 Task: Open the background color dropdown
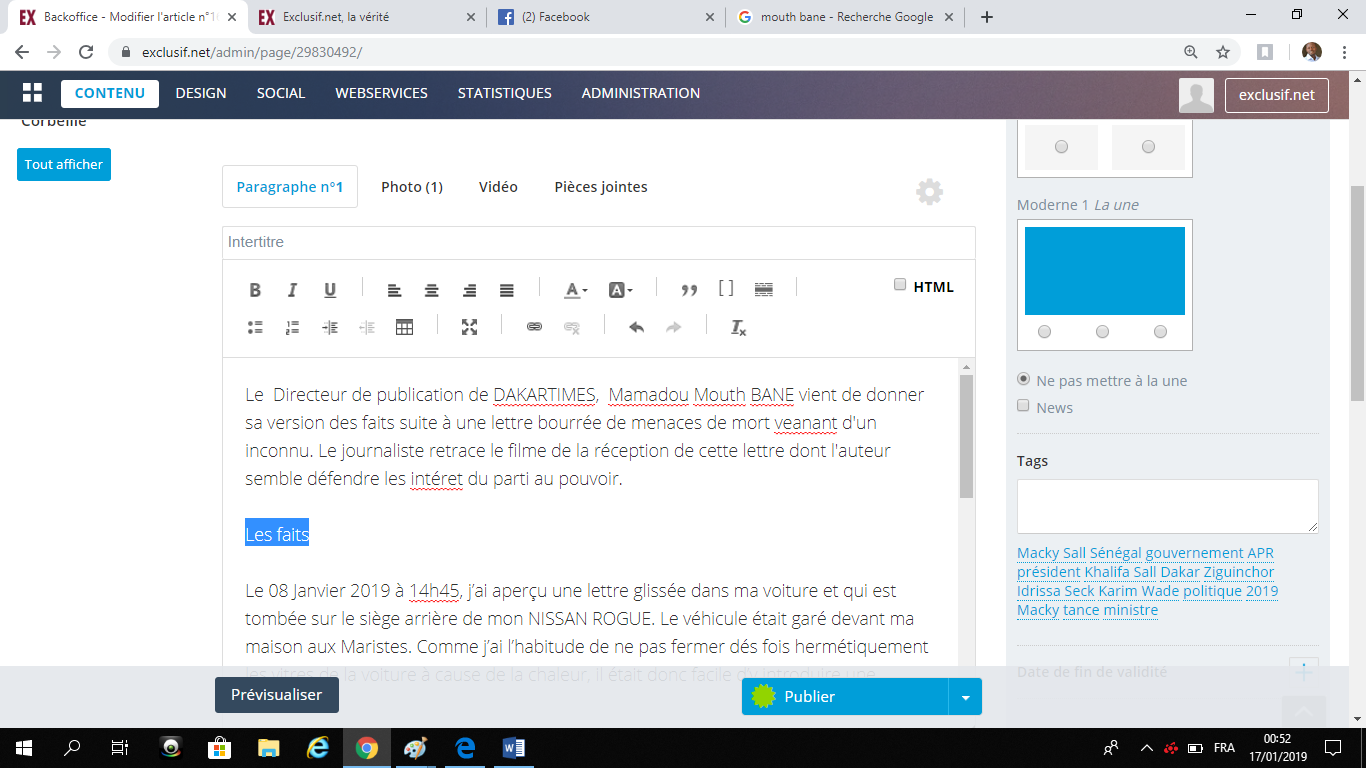click(620, 290)
